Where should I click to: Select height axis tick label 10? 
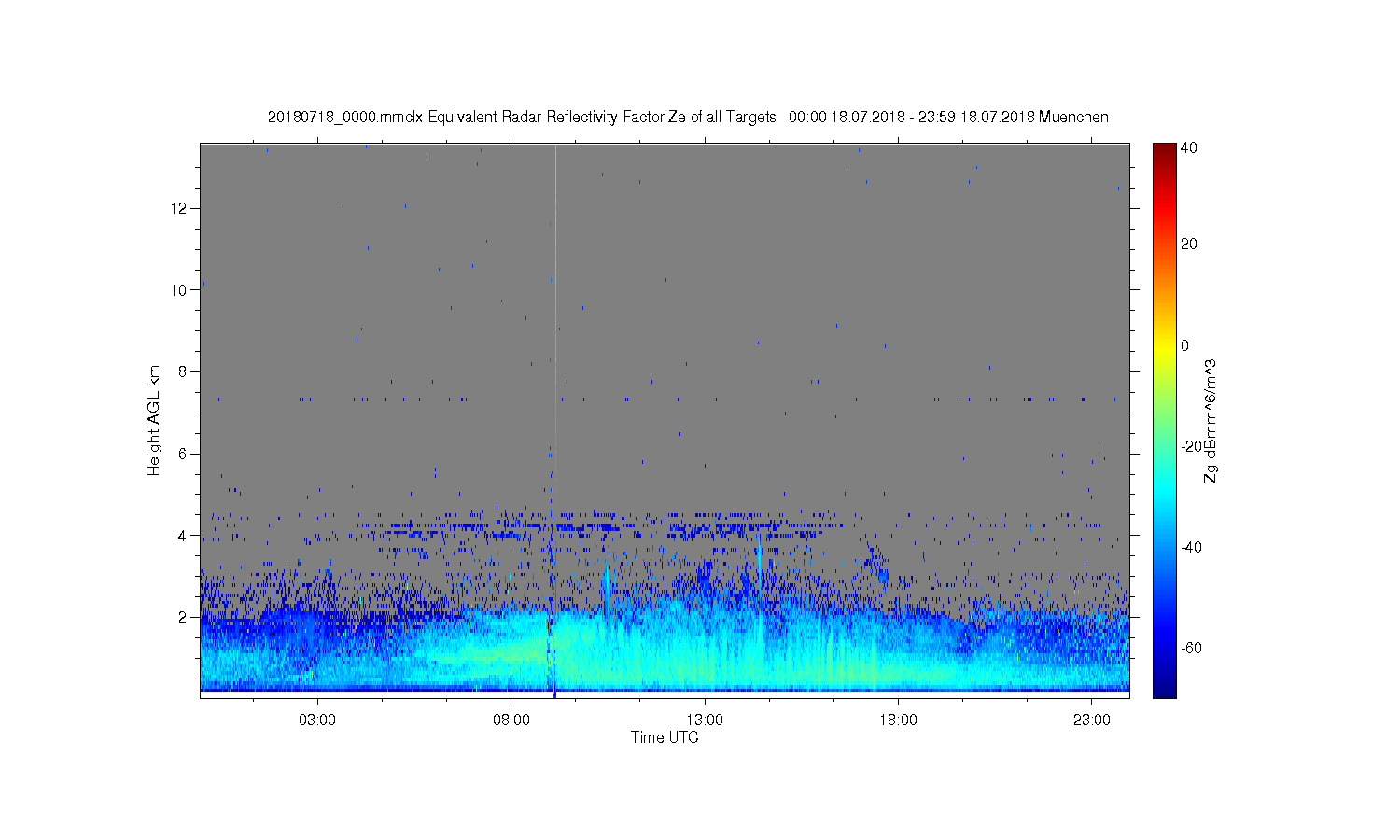coord(180,290)
